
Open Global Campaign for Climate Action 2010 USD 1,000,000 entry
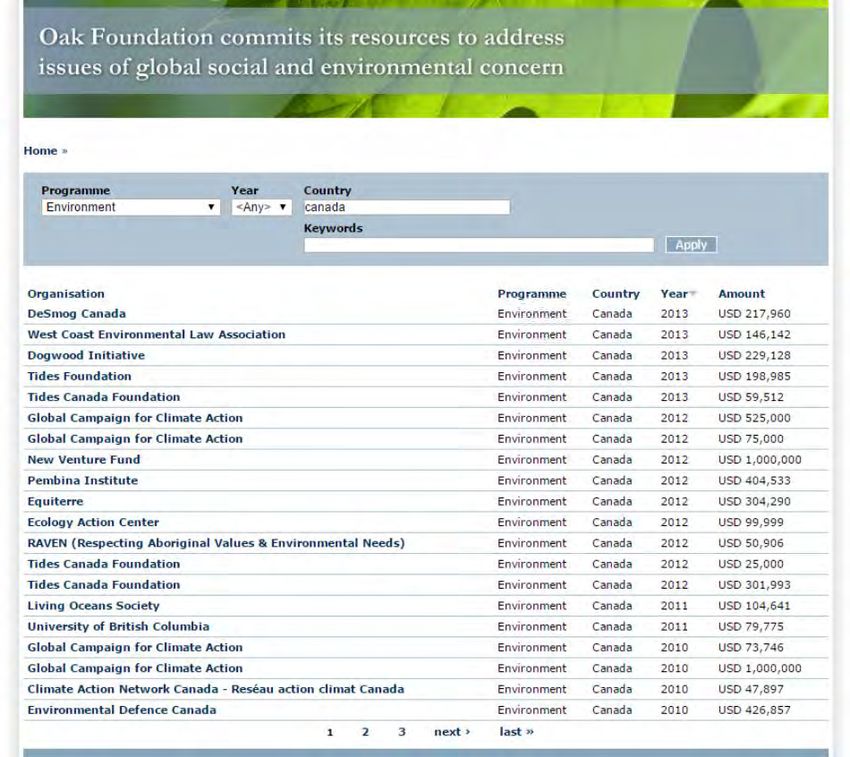coord(135,669)
